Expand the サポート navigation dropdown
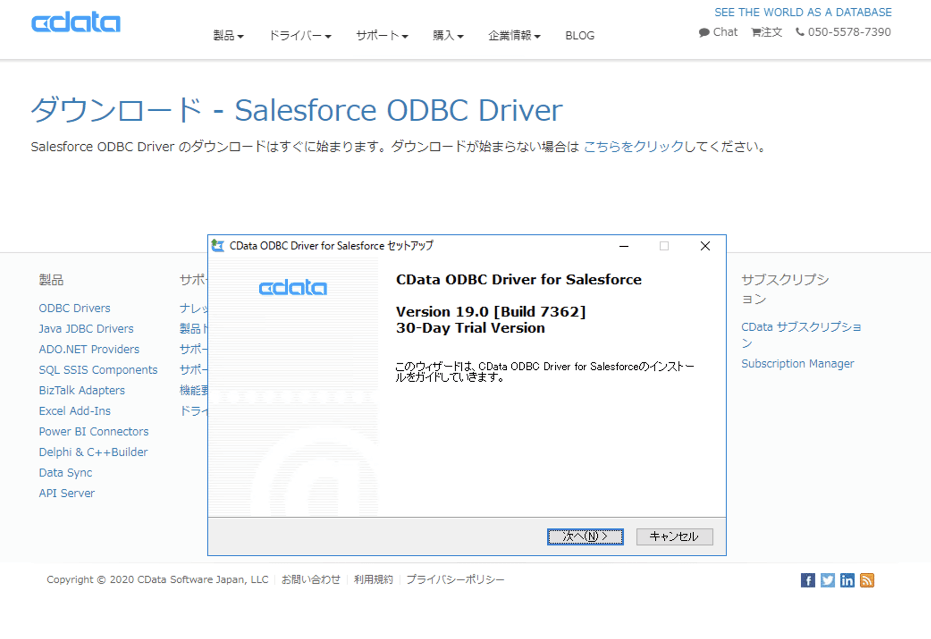 (382, 36)
